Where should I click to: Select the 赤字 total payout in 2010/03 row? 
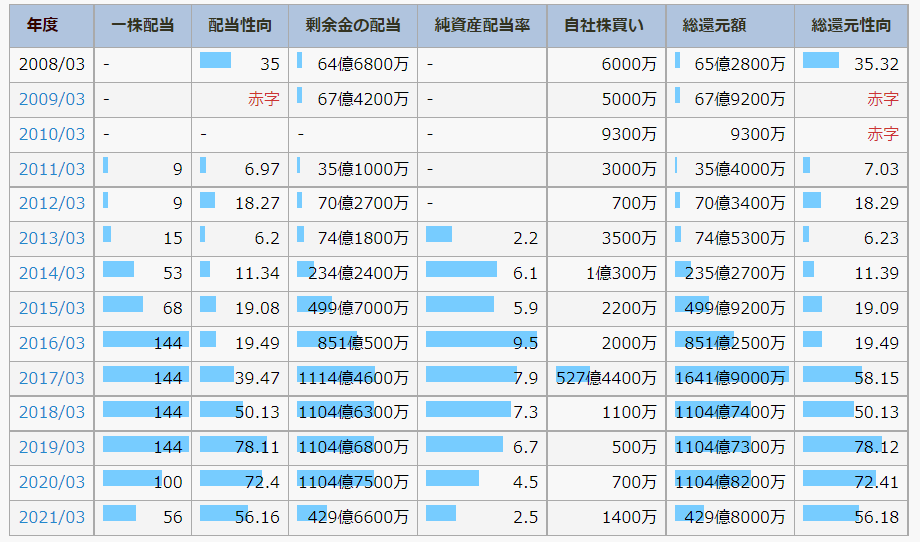tap(883, 134)
